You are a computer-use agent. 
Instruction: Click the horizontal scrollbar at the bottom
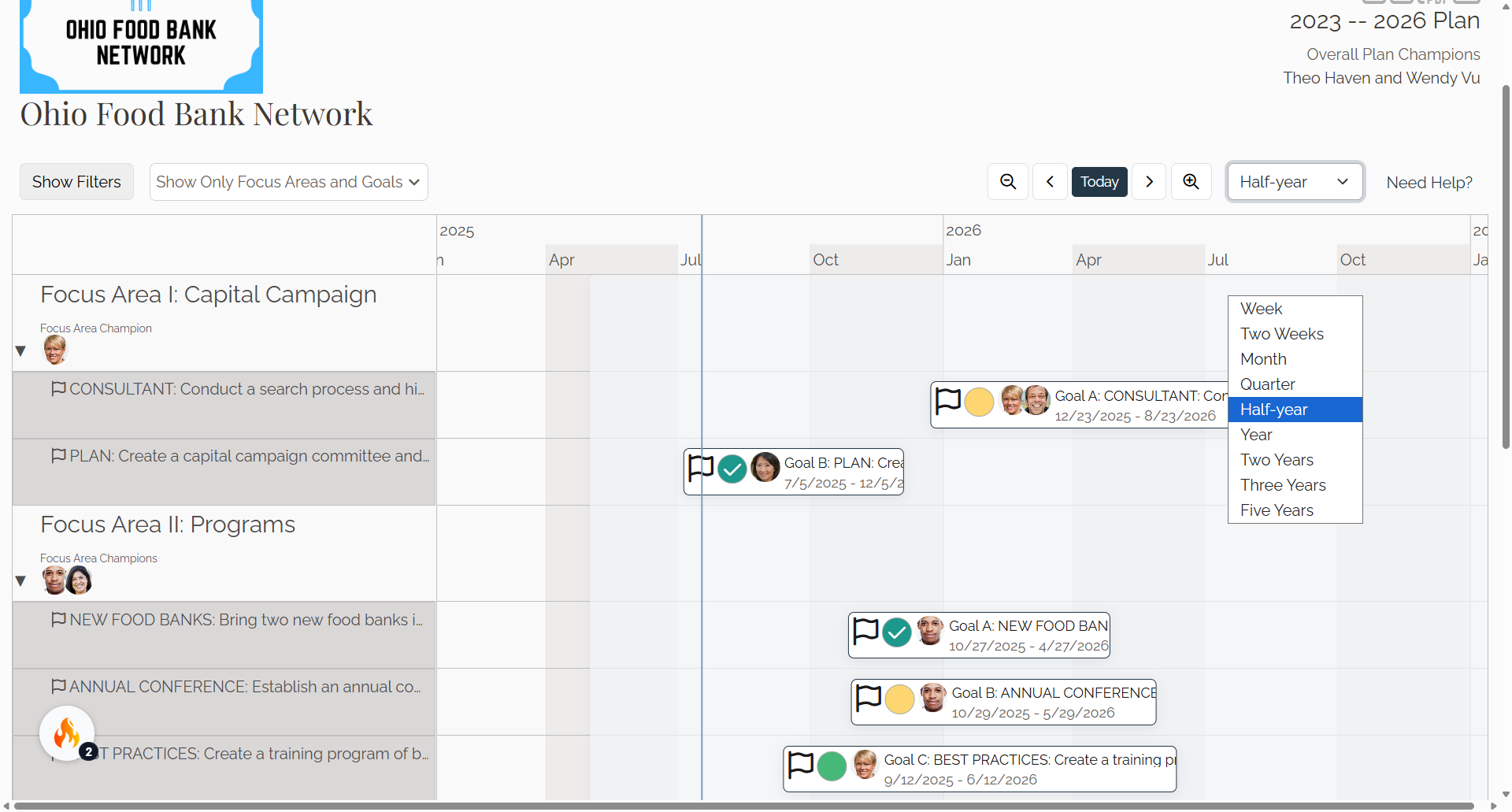[744, 806]
